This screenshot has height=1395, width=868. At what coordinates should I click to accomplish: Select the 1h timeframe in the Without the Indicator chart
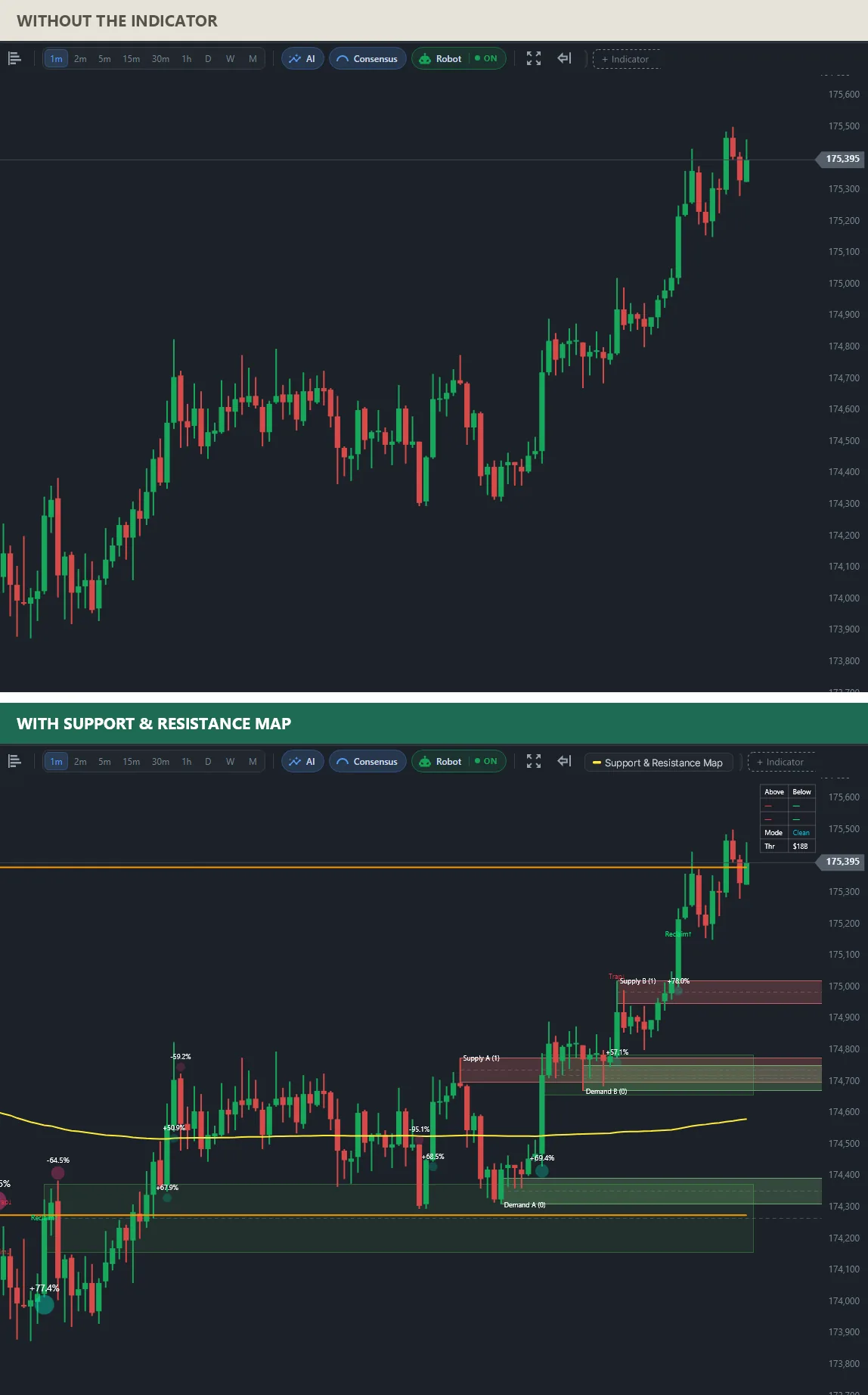point(187,59)
